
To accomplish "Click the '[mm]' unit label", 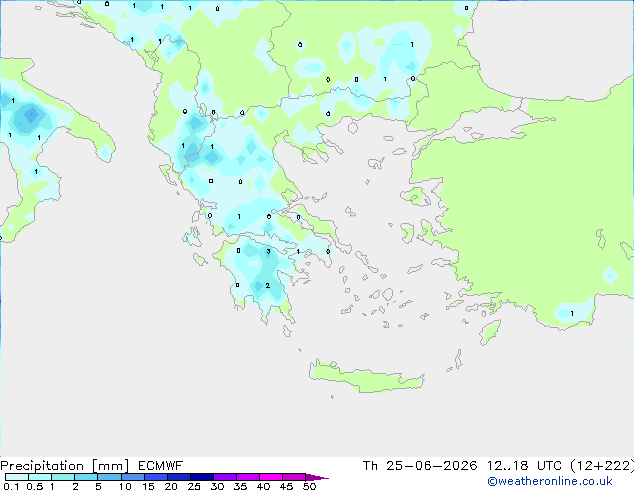I will pos(111,466).
